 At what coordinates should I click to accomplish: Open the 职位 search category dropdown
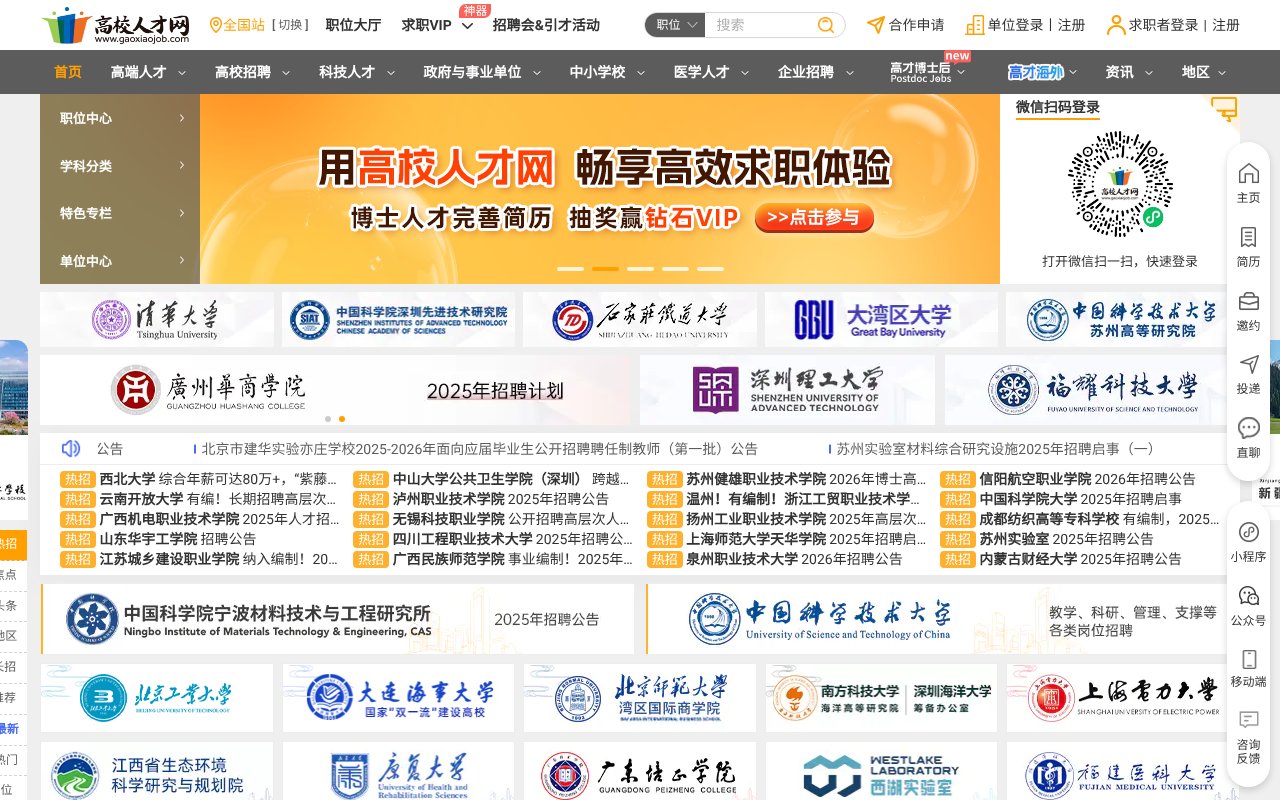pos(674,23)
